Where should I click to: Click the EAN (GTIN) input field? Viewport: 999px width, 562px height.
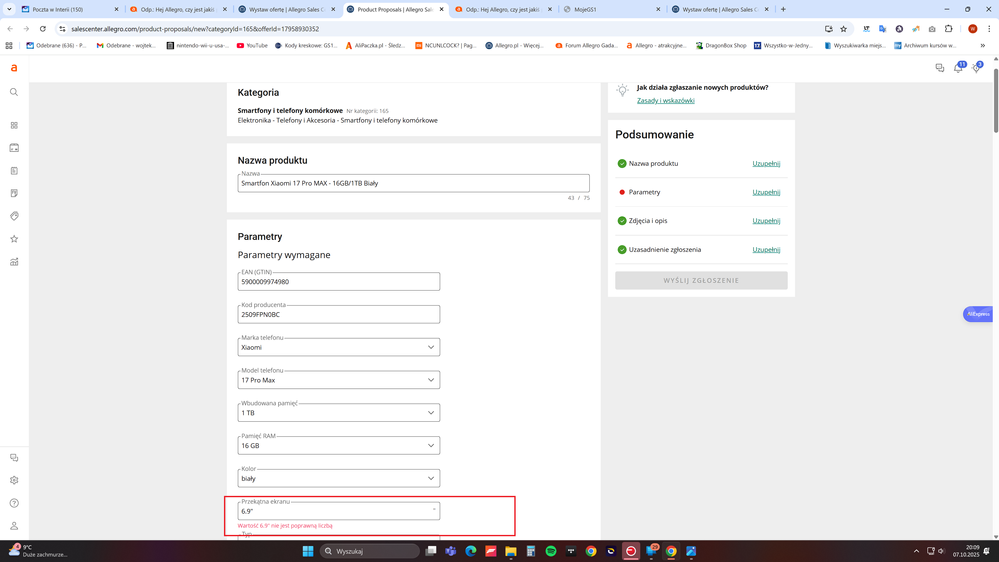(338, 282)
